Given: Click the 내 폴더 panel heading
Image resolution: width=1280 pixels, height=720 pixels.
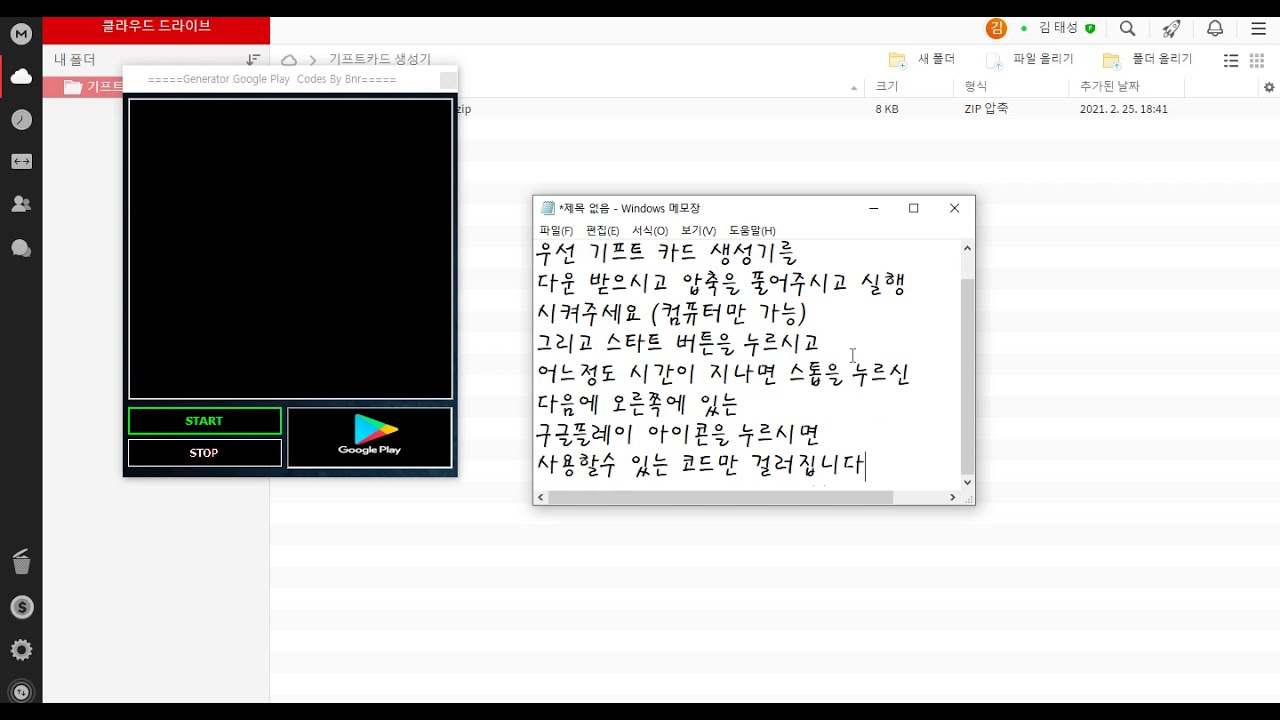Looking at the screenshot, I should [75, 60].
